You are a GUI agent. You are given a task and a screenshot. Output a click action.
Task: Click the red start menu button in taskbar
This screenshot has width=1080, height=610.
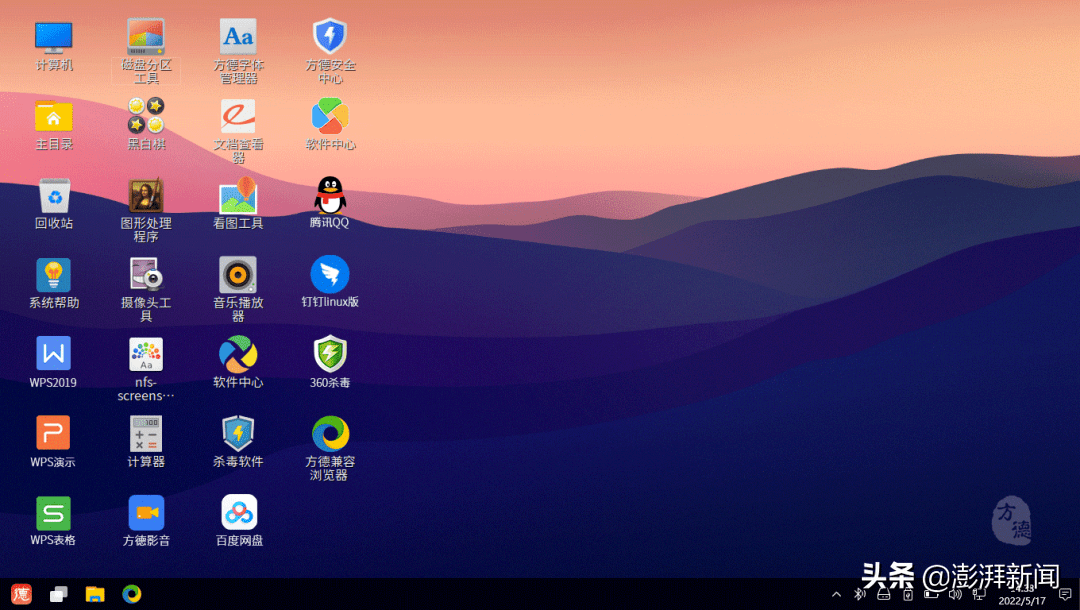(x=21, y=594)
